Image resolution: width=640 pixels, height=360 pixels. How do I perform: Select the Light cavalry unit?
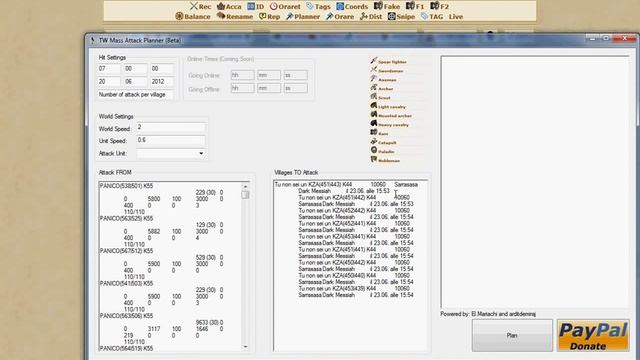[388, 106]
